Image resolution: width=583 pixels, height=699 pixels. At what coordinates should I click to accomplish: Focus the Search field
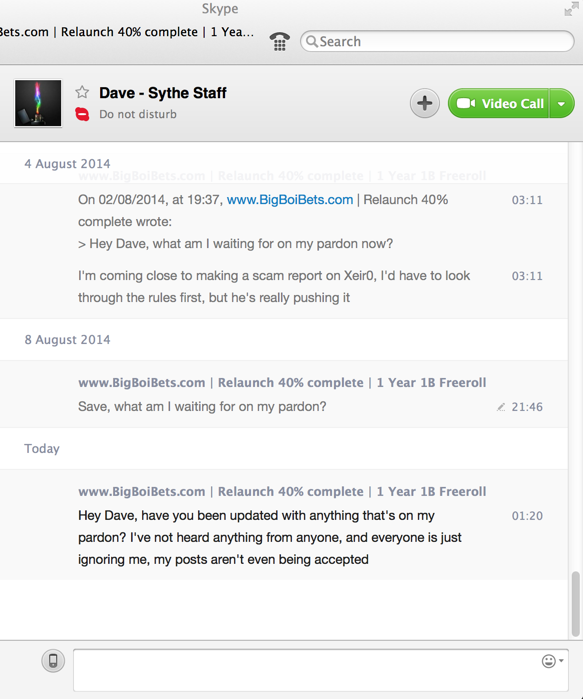click(437, 41)
